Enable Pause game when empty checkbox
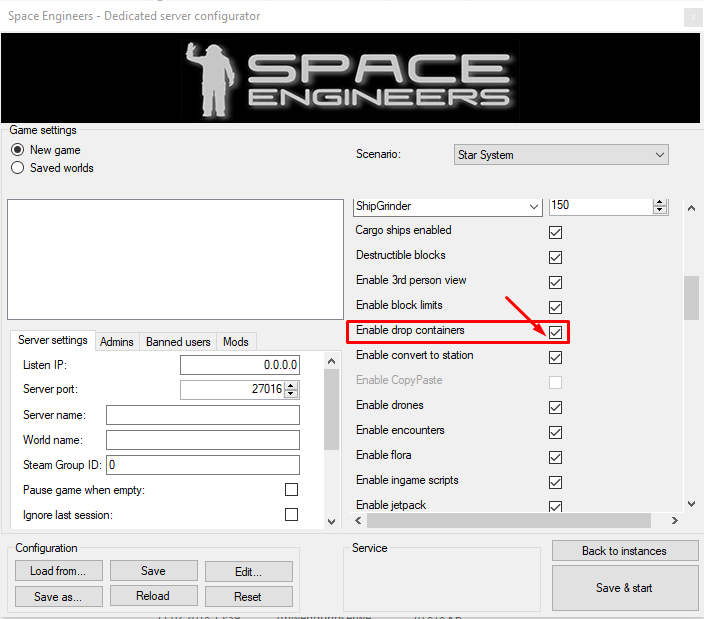Image resolution: width=704 pixels, height=619 pixels. 291,490
